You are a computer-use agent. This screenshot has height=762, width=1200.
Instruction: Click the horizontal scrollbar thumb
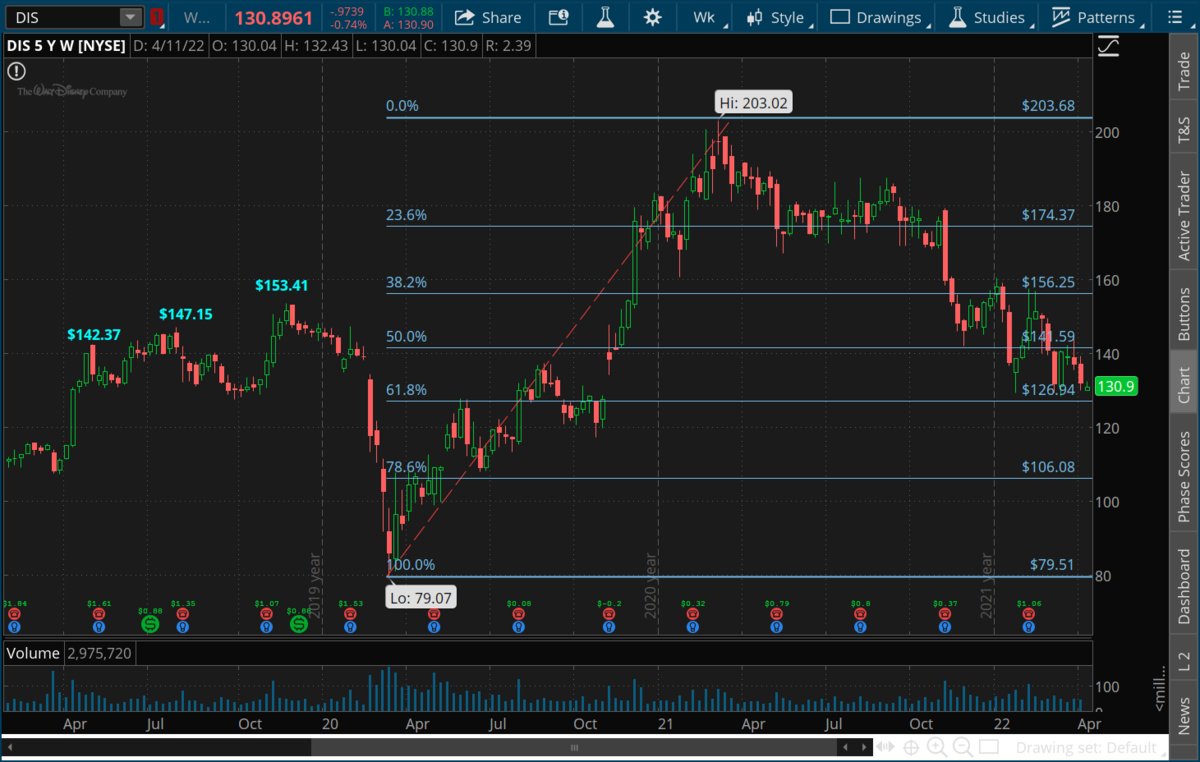575,747
